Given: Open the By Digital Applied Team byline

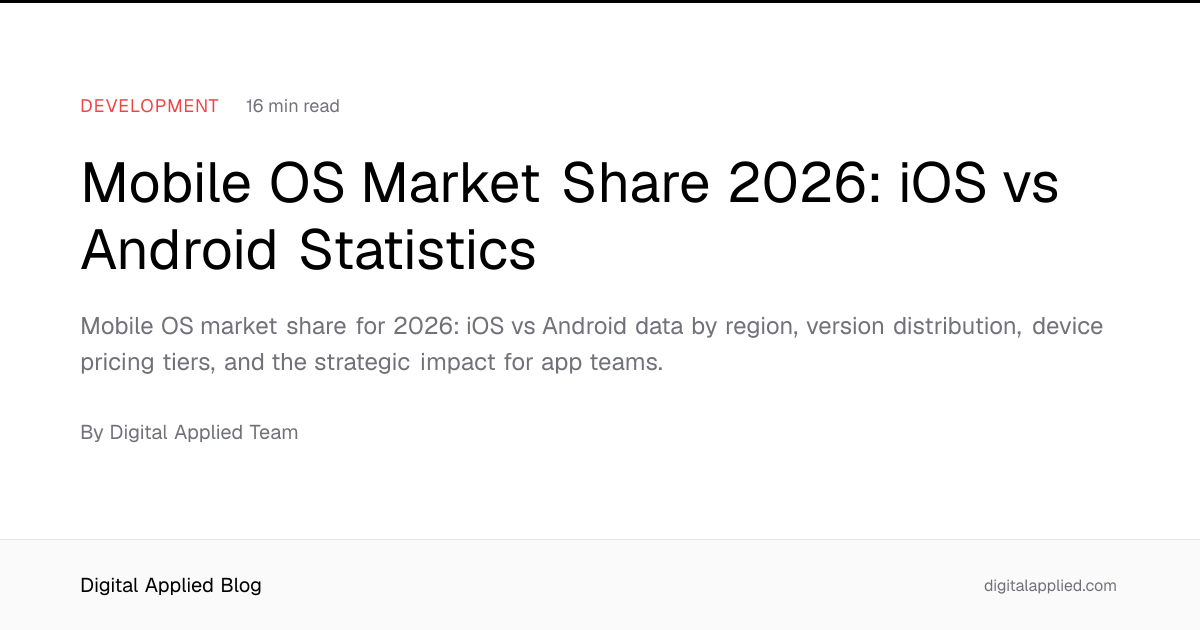Looking at the screenshot, I should [x=189, y=433].
